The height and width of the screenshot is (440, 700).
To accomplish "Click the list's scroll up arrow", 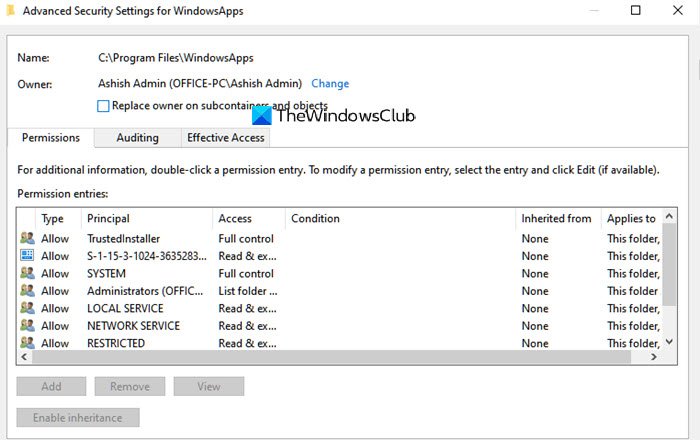I will [x=669, y=216].
